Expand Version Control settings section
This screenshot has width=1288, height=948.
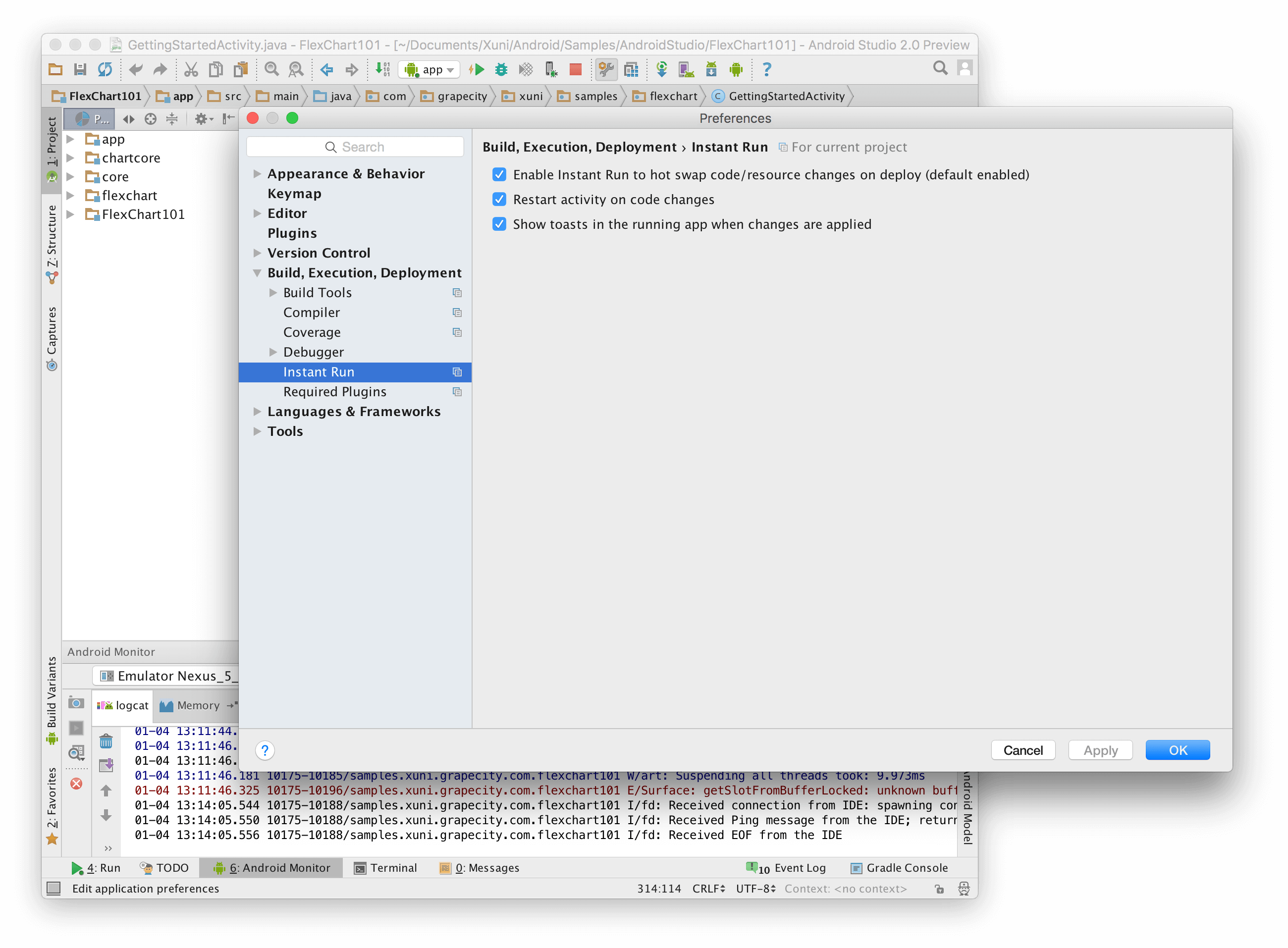point(257,253)
